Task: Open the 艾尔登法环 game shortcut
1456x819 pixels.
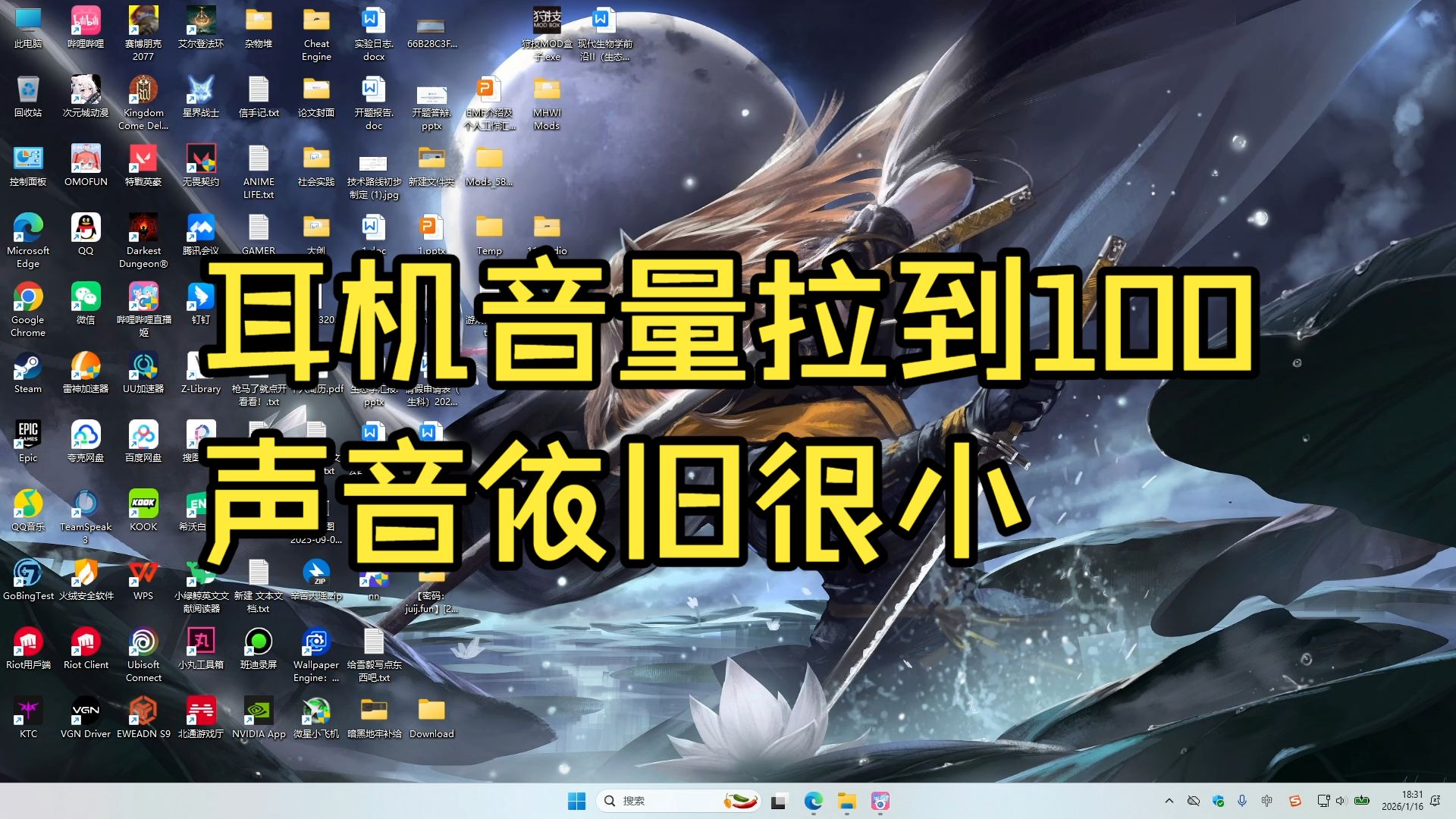Action: click(x=201, y=28)
